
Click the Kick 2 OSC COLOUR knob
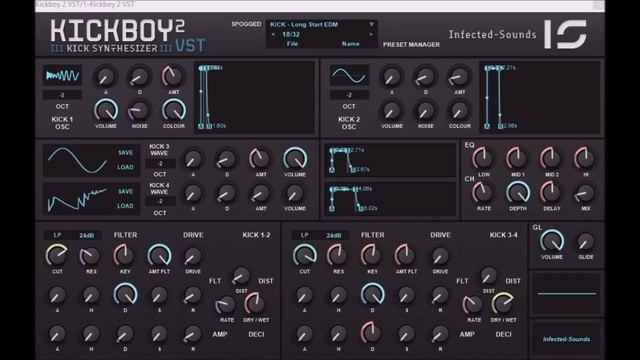[x=459, y=110]
